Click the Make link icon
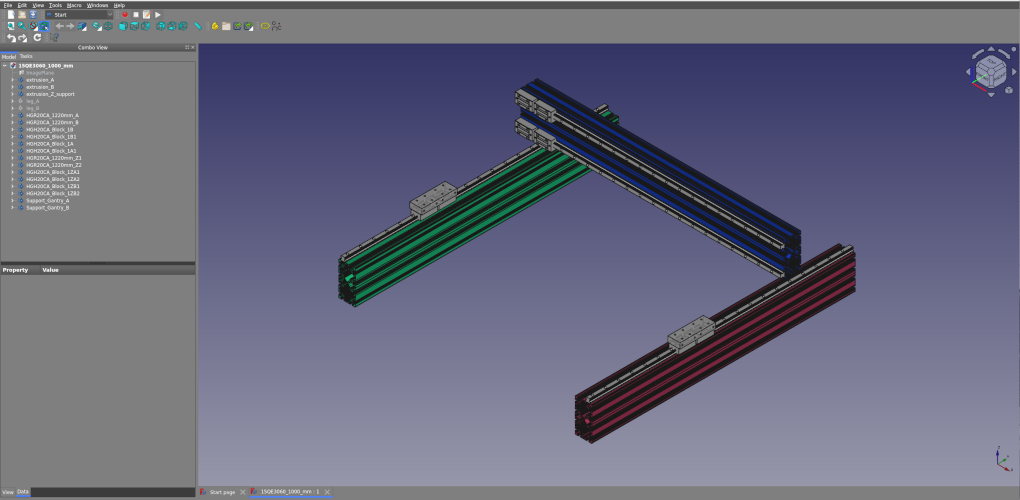Screen dimensions: 1020x500 tap(237, 26)
